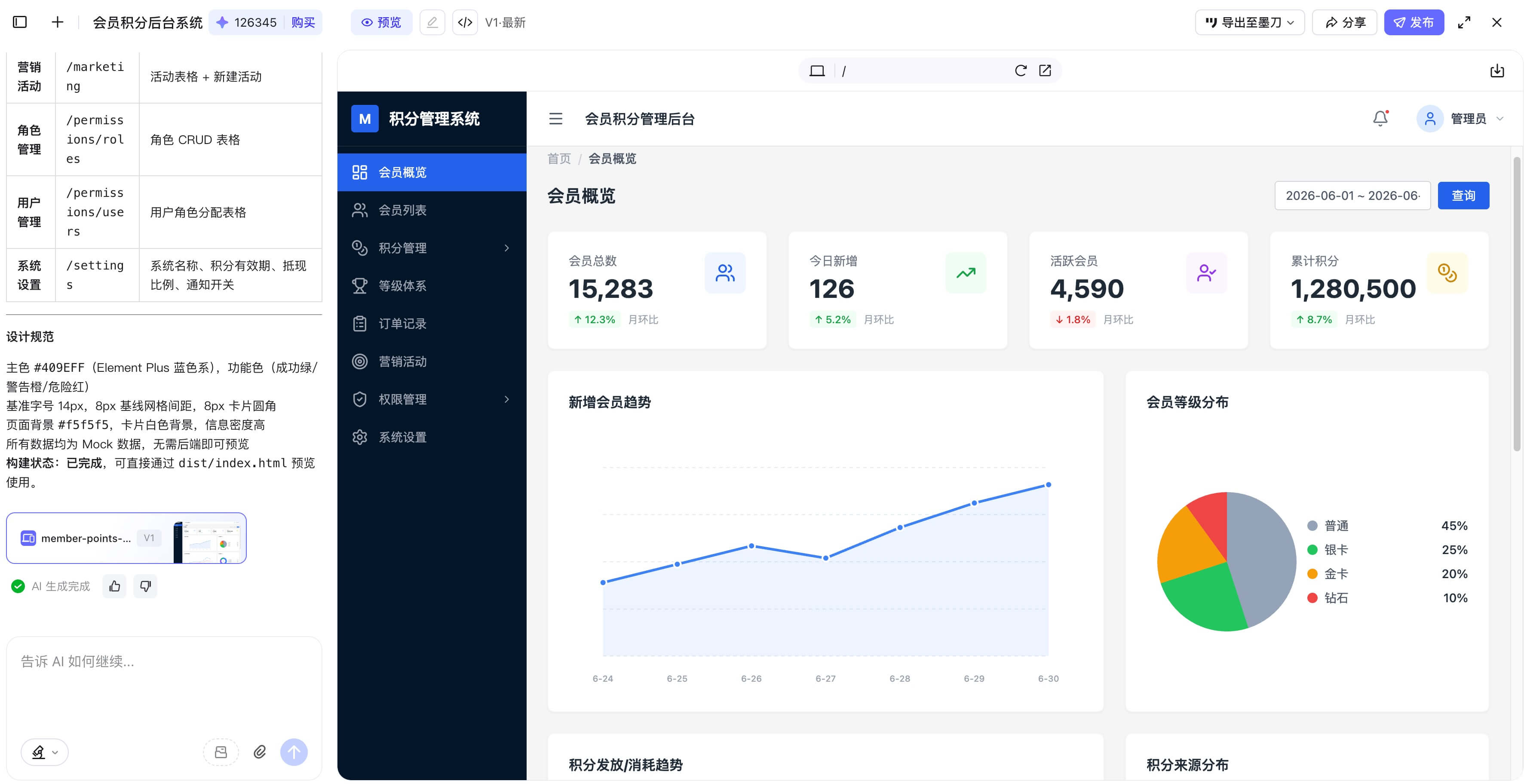This screenshot has width=1527, height=784.
Task: Click the administrator avatar icon
Action: pyautogui.click(x=1430, y=119)
